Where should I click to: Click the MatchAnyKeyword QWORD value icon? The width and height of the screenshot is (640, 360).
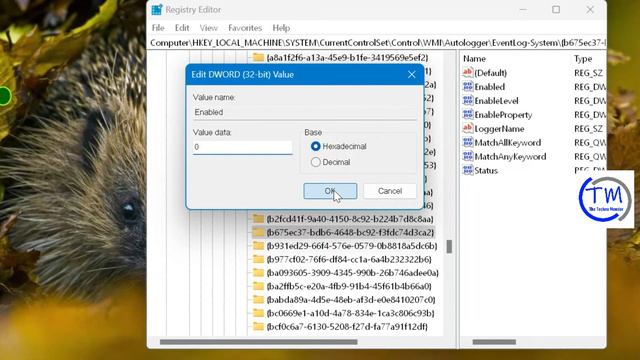tap(467, 156)
